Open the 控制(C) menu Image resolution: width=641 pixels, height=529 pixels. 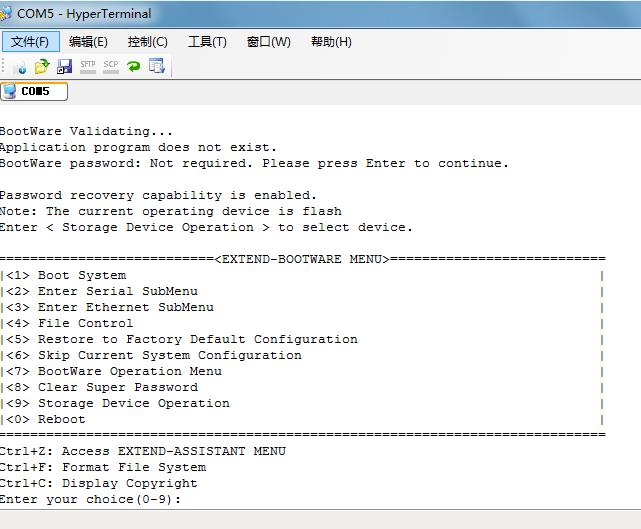pos(148,42)
